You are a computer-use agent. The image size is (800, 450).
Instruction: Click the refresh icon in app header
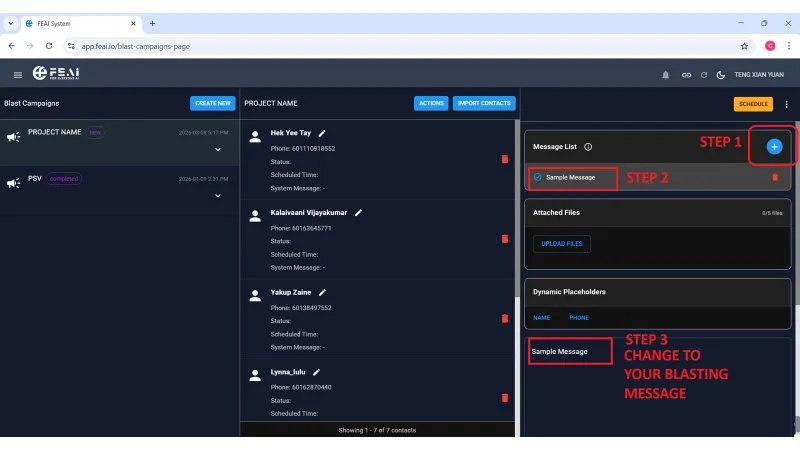[704, 75]
